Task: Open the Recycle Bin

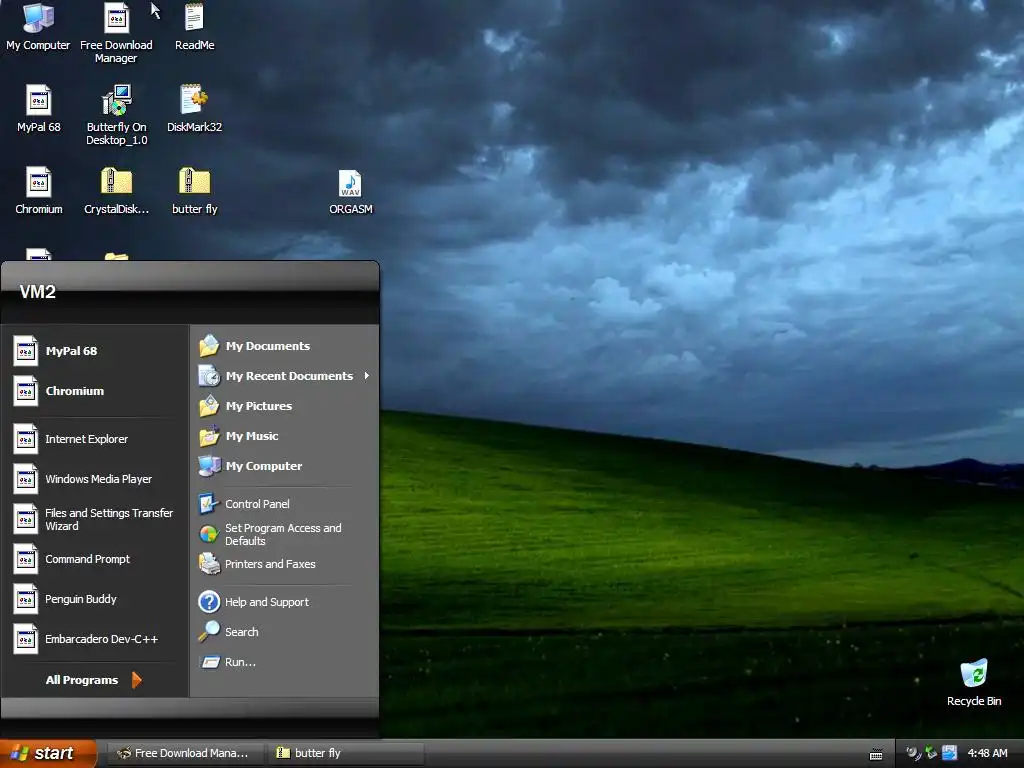Action: point(974,682)
